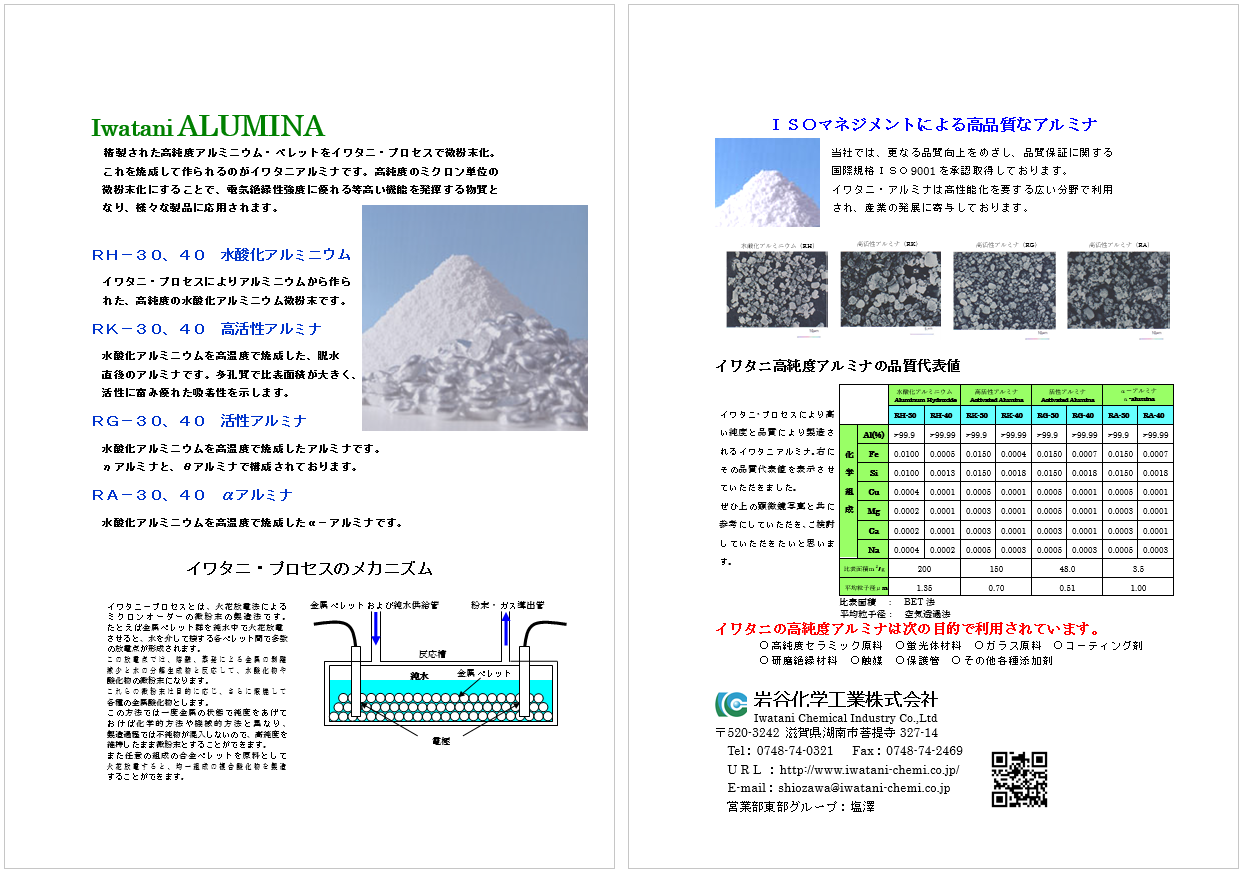Click the '○保護管' item
This screenshot has height=871, width=1243.
(918, 660)
